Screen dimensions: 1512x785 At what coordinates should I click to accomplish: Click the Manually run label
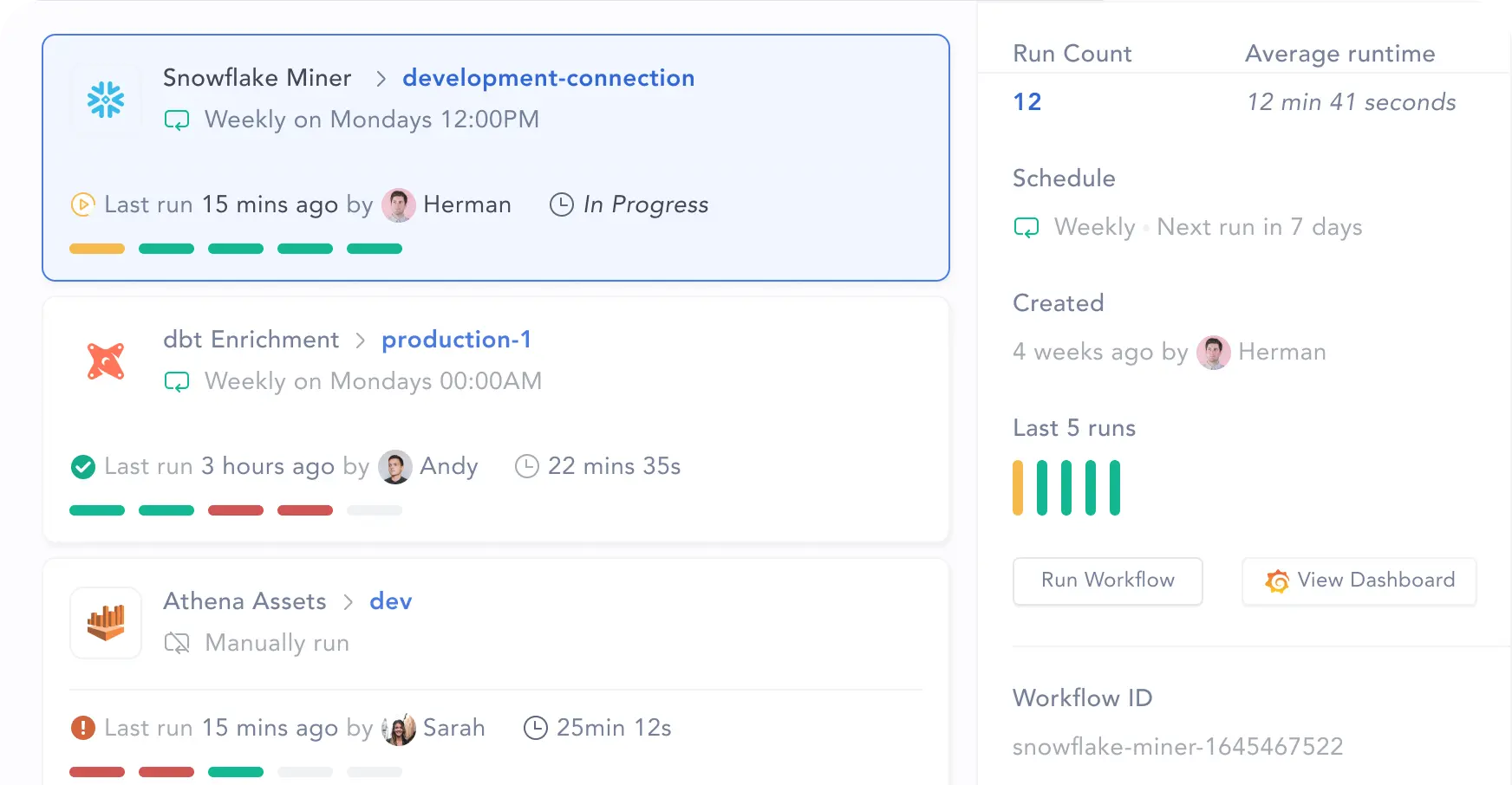pos(277,643)
